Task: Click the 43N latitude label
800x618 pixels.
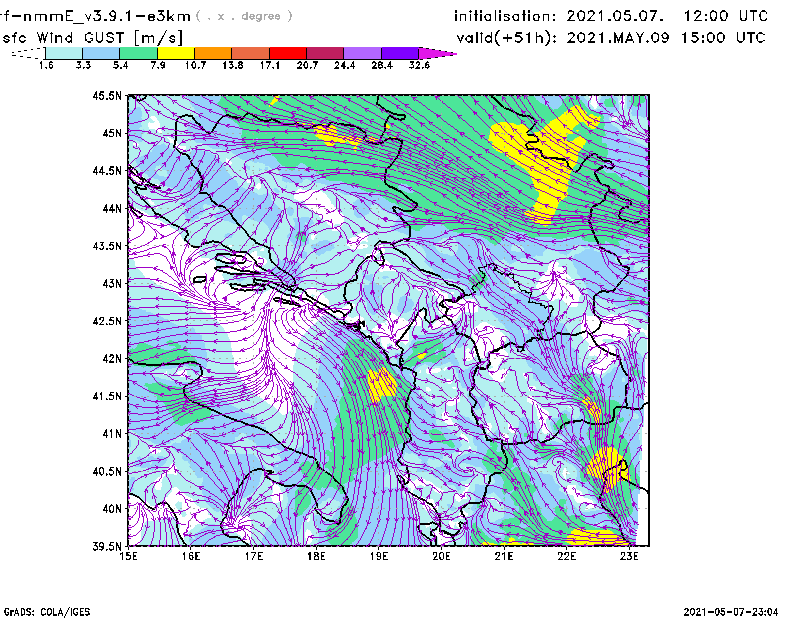Action: pyautogui.click(x=112, y=283)
